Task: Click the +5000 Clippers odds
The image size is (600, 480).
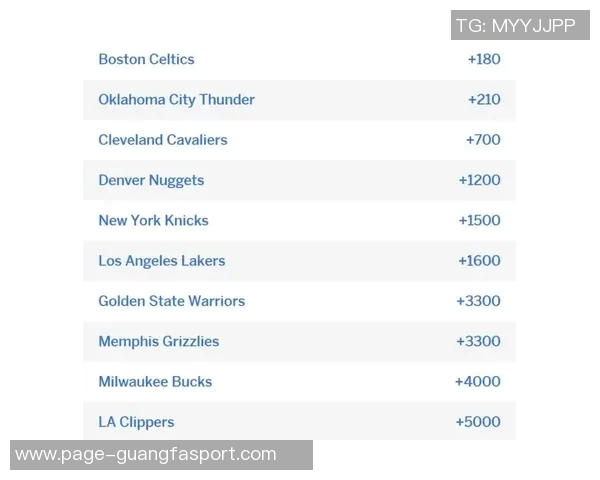Action: coord(478,422)
